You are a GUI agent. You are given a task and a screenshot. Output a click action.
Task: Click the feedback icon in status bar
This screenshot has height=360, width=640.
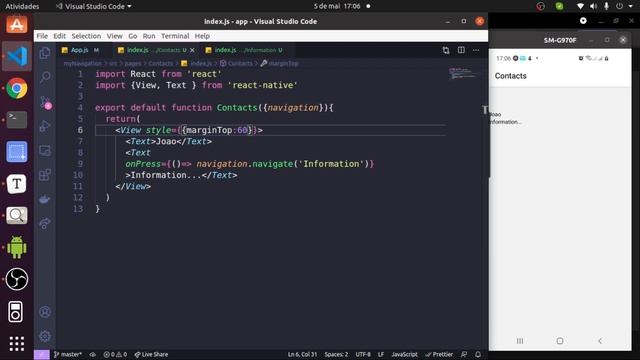pos(464,354)
